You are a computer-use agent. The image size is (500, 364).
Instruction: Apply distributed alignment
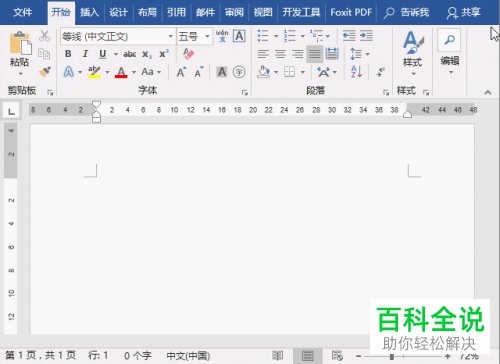click(x=332, y=54)
